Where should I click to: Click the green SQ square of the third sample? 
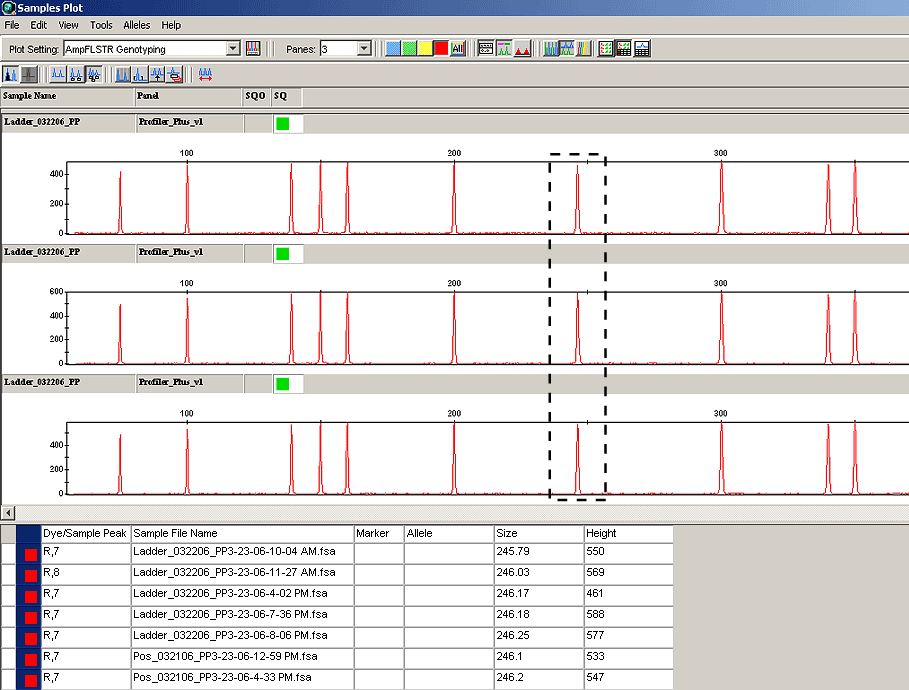tap(282, 384)
